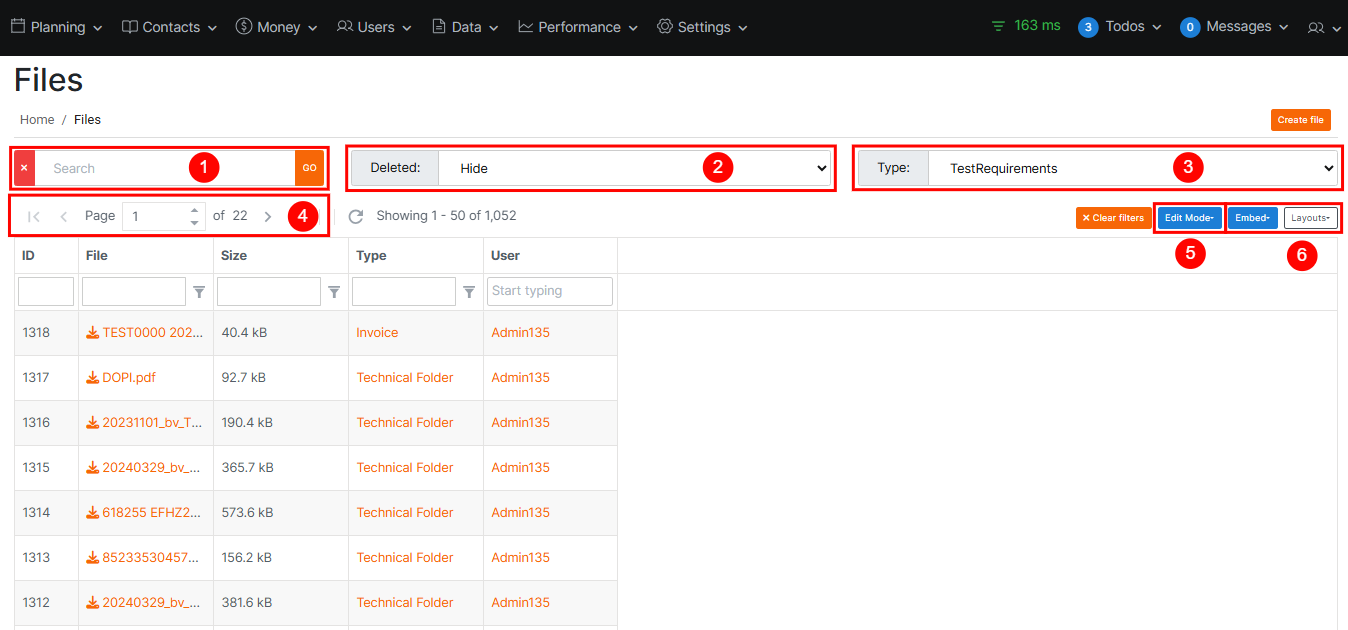Click the refresh icon beside Showing results
1348x630 pixels.
(x=355, y=216)
